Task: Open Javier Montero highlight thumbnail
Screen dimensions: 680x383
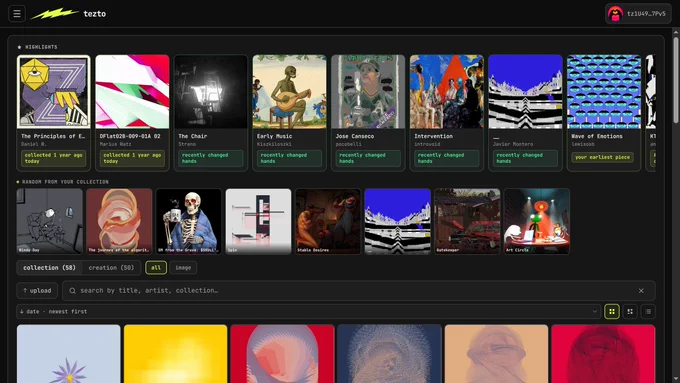Action: pos(525,92)
